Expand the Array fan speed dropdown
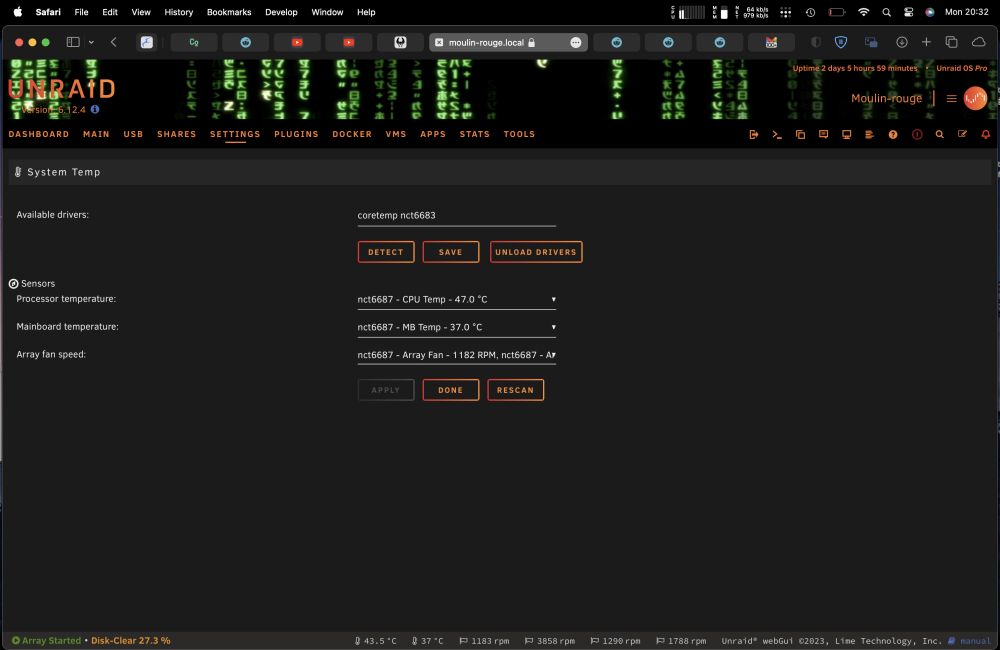The width and height of the screenshot is (1000, 650). (457, 355)
